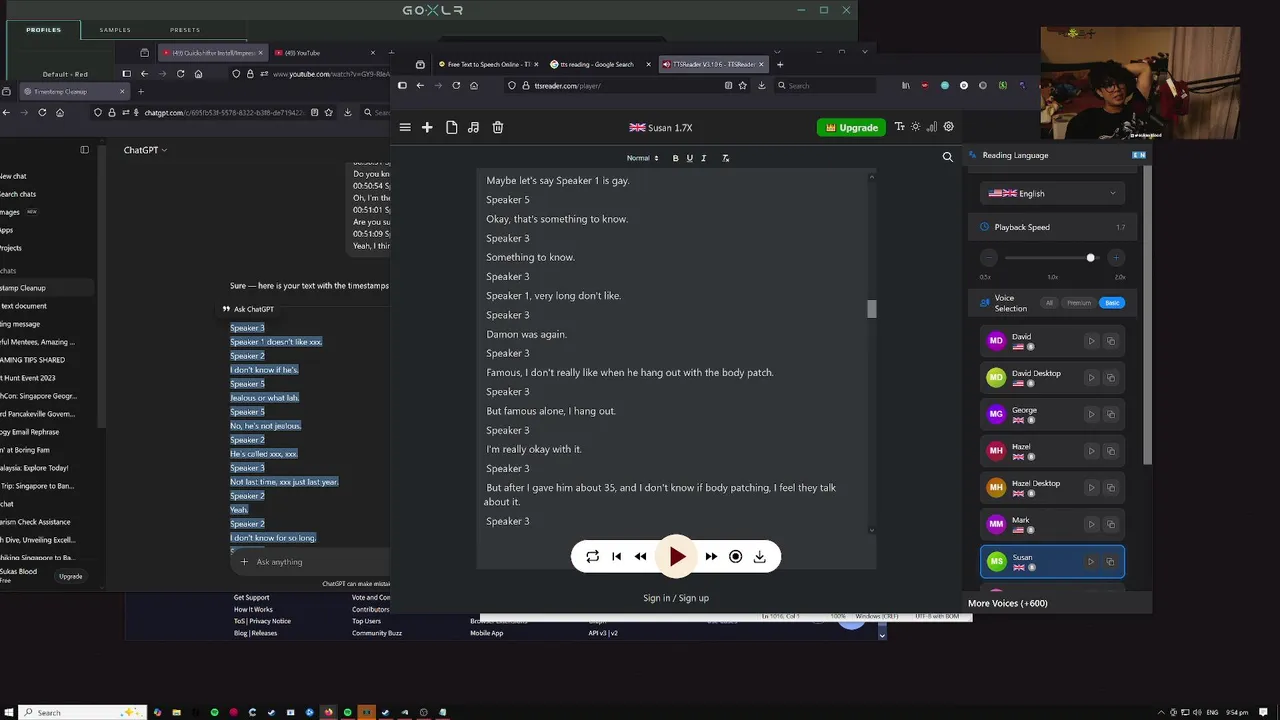
Task: Click copy icon for Hazel voice
Action: [1110, 451]
